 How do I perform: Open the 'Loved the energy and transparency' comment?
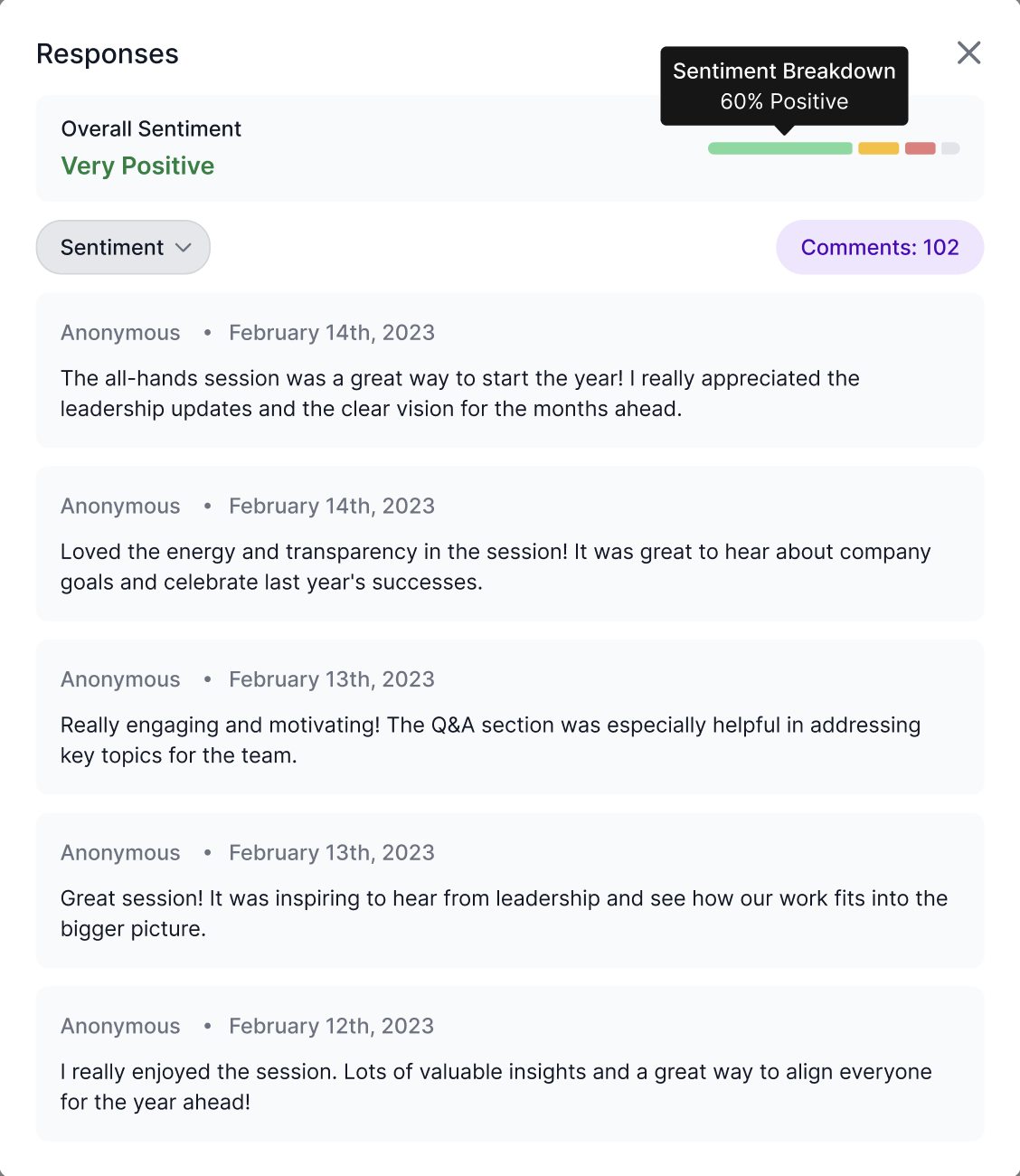[510, 544]
